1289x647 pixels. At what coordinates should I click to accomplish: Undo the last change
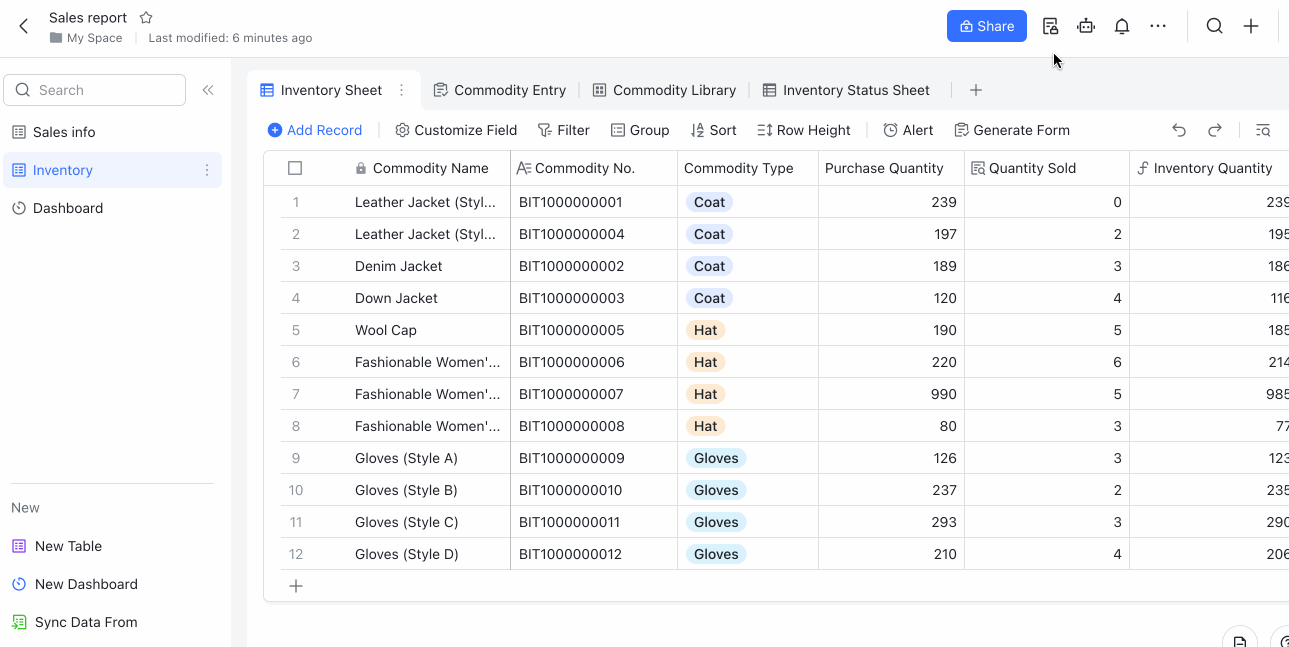click(1179, 130)
